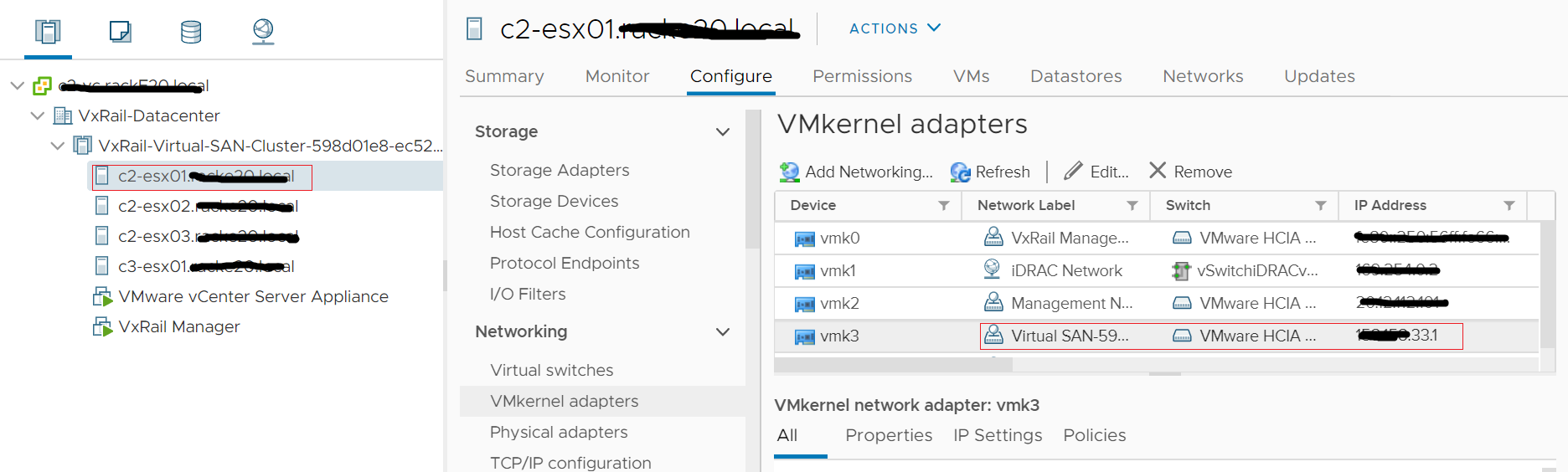
Task: Open the Device column filter
Action: (944, 206)
